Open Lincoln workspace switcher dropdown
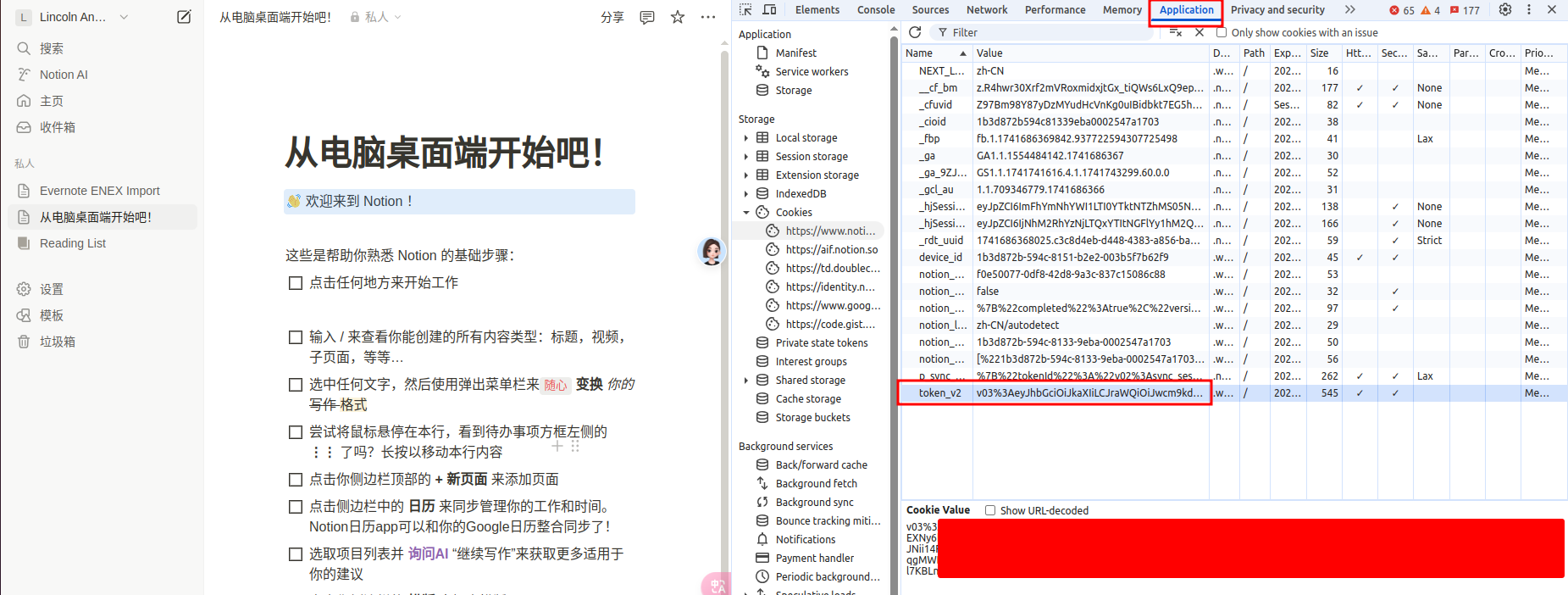 74,17
